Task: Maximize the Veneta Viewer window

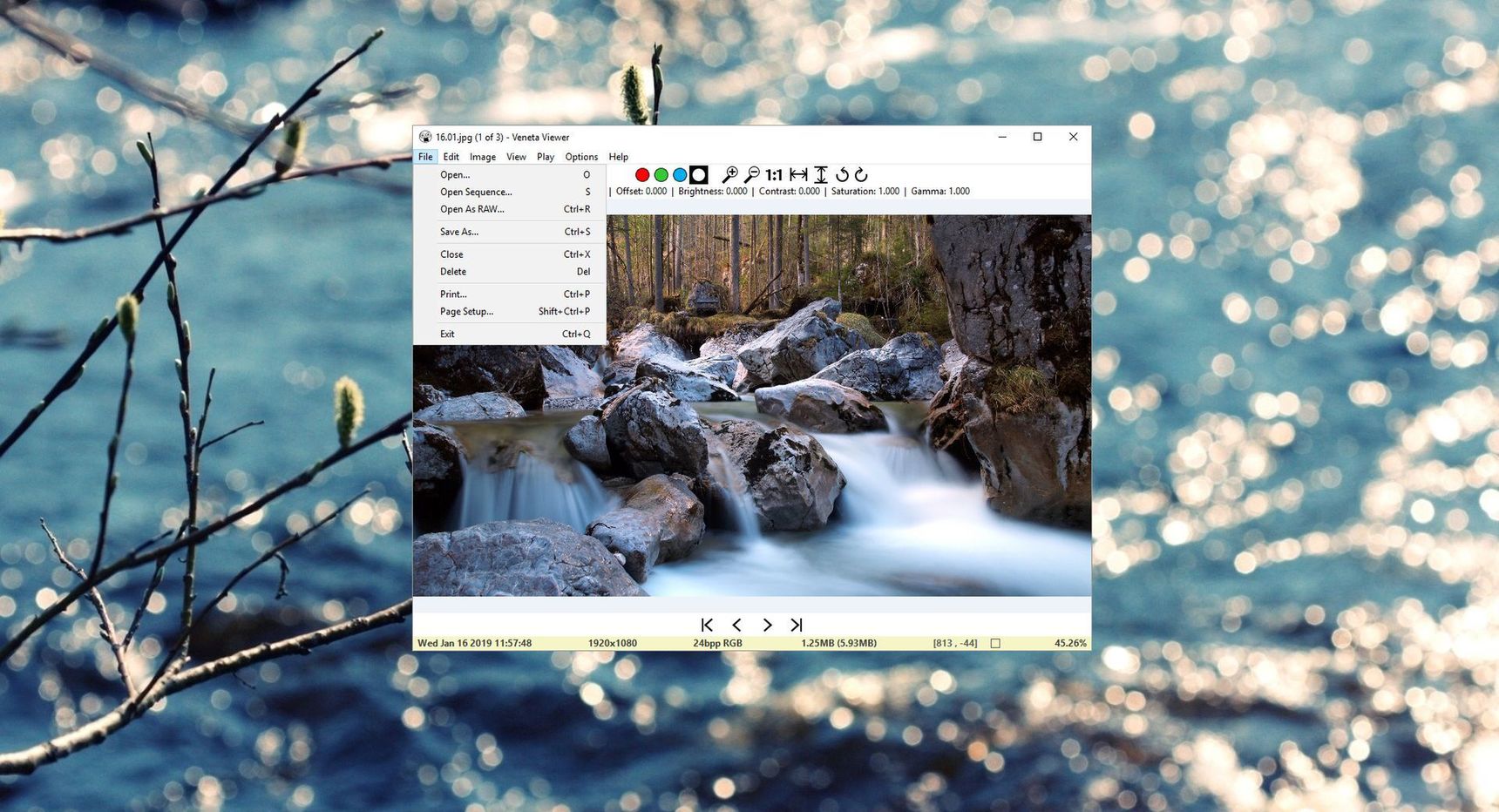Action: click(1037, 137)
